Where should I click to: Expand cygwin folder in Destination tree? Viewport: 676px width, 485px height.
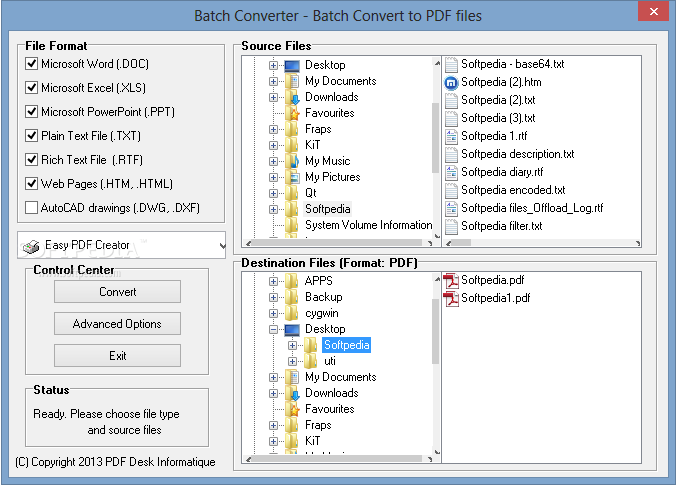[273, 313]
